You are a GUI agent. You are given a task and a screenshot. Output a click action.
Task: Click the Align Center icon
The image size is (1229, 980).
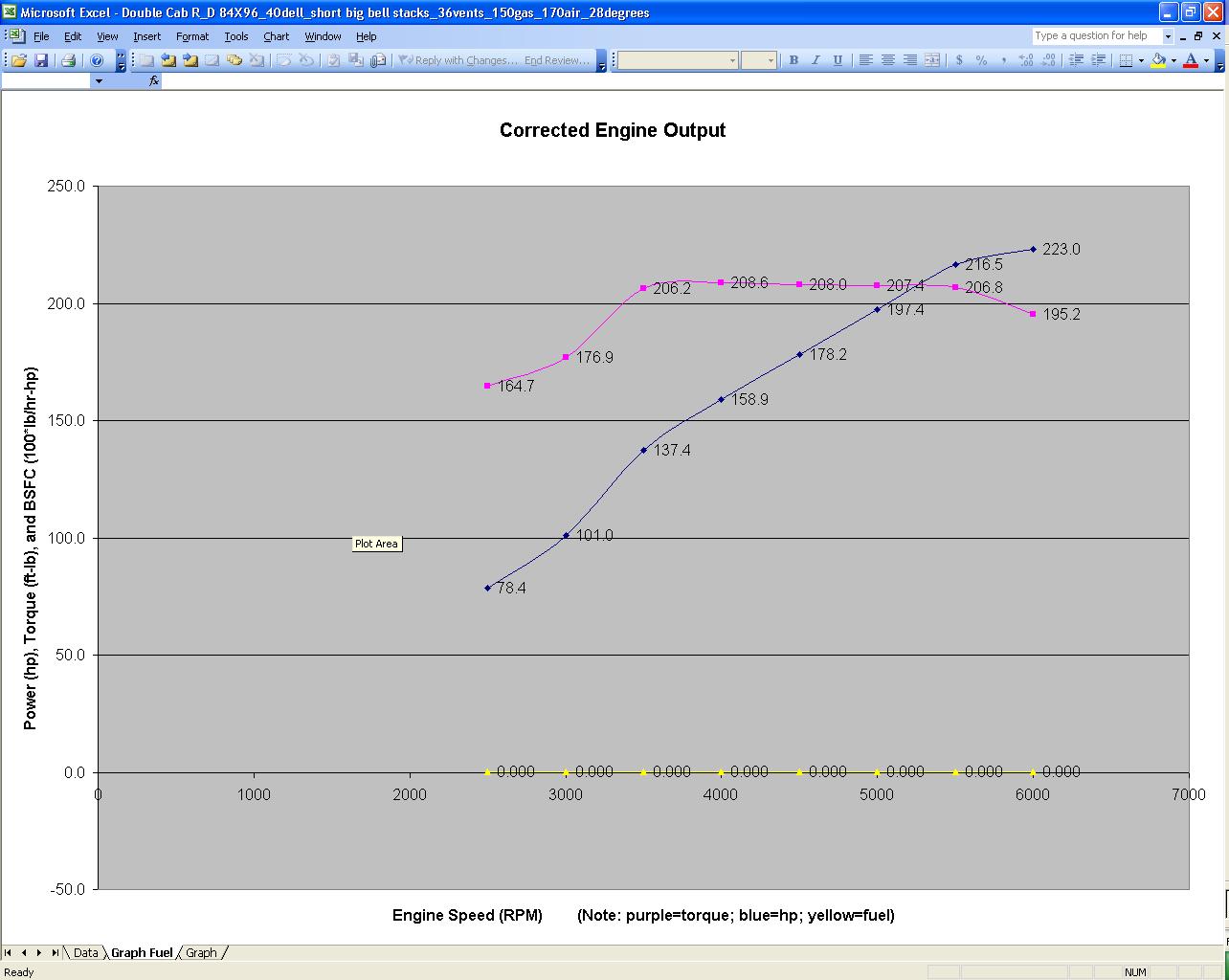(888, 60)
